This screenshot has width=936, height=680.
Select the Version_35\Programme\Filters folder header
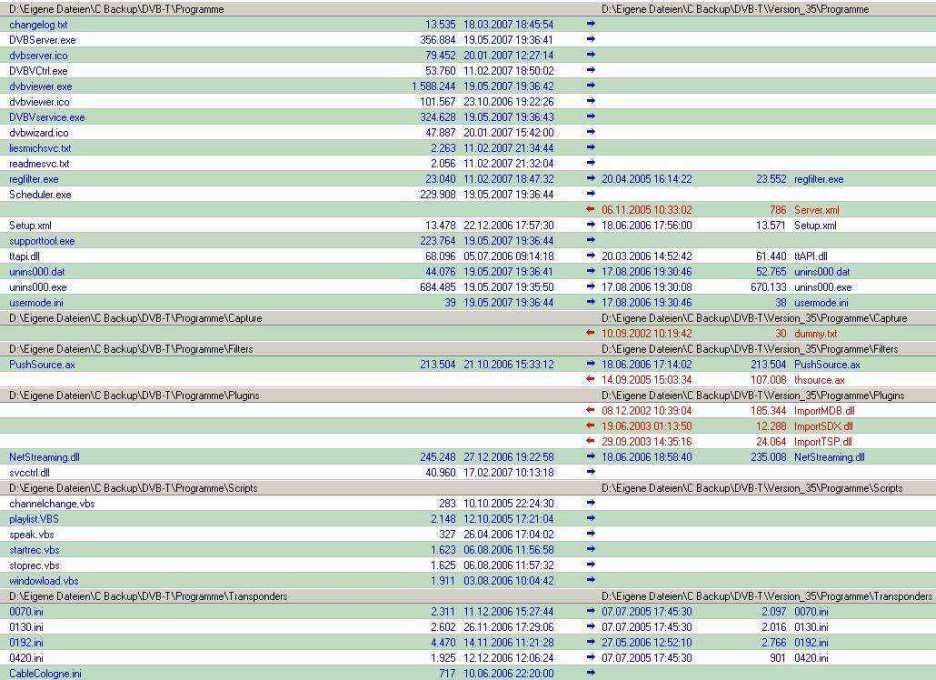(751, 349)
